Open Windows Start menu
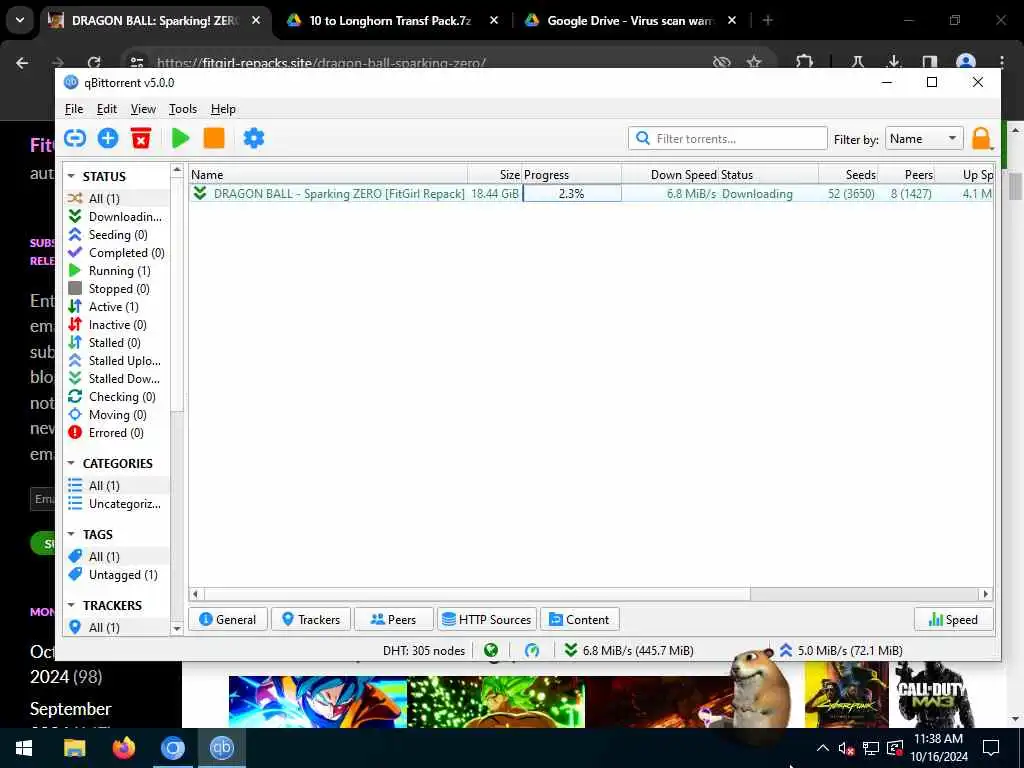1024x768 pixels. (x=24, y=748)
